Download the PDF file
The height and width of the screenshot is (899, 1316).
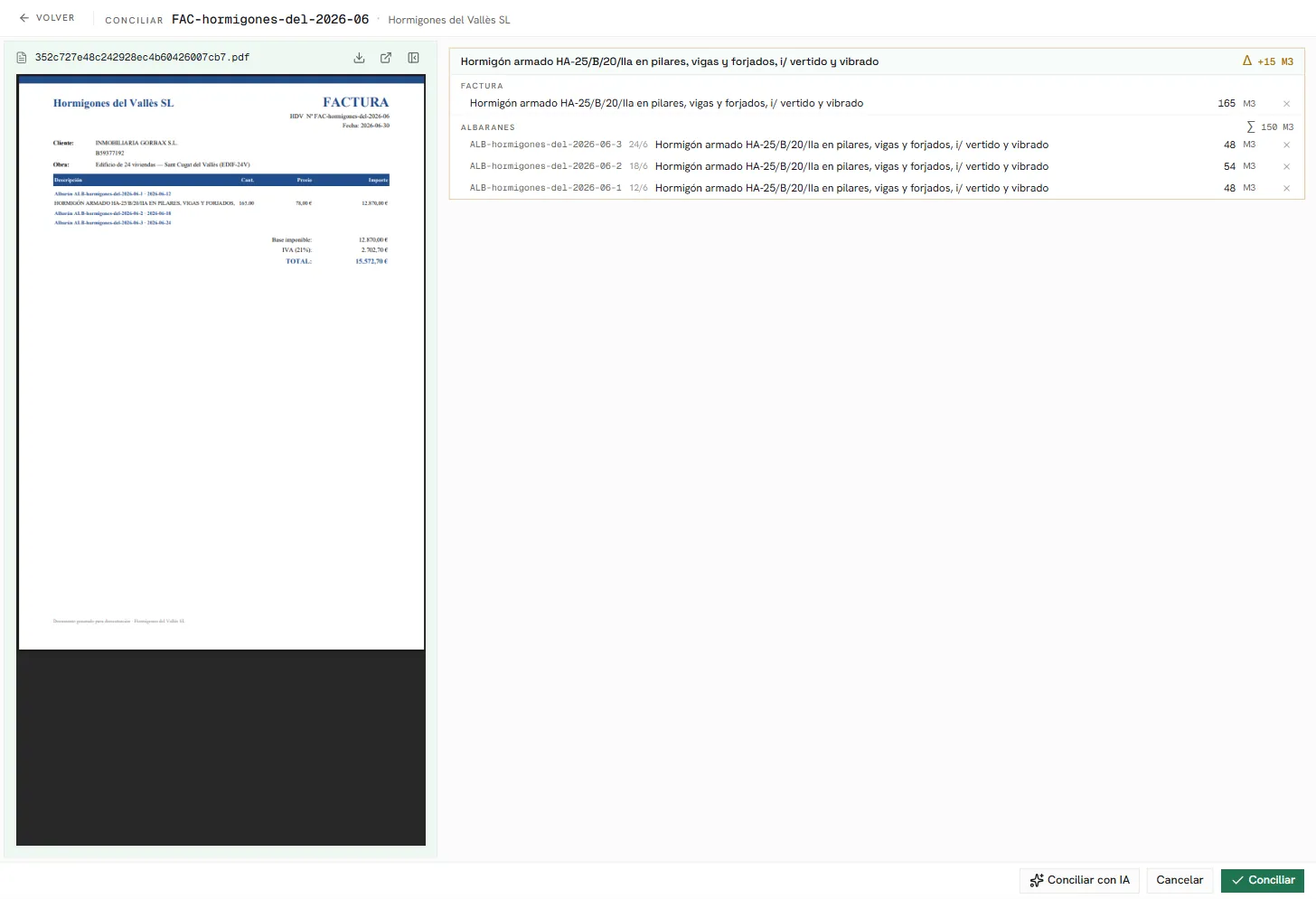[x=359, y=58]
